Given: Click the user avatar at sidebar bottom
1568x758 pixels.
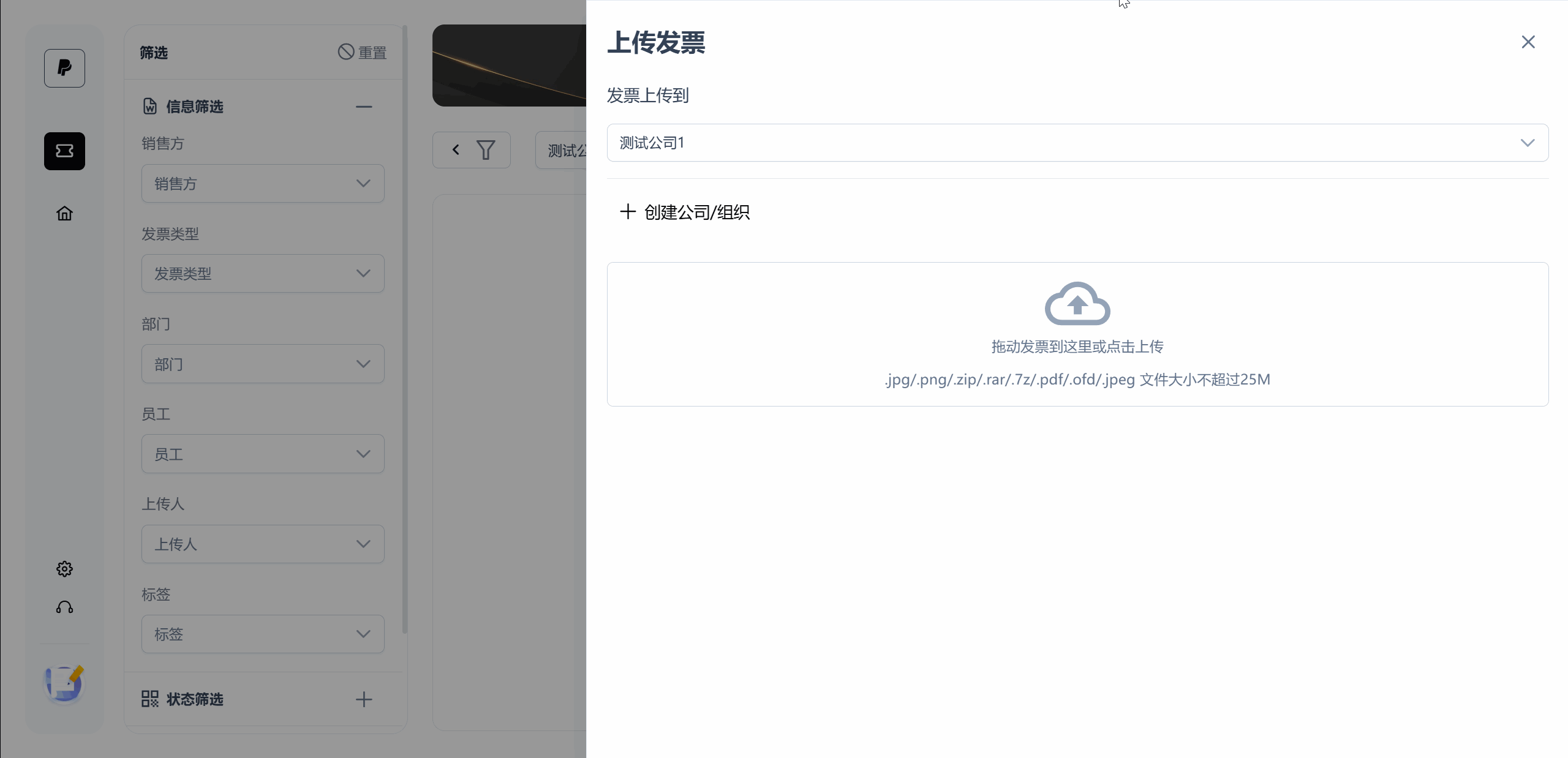Looking at the screenshot, I should click(64, 684).
